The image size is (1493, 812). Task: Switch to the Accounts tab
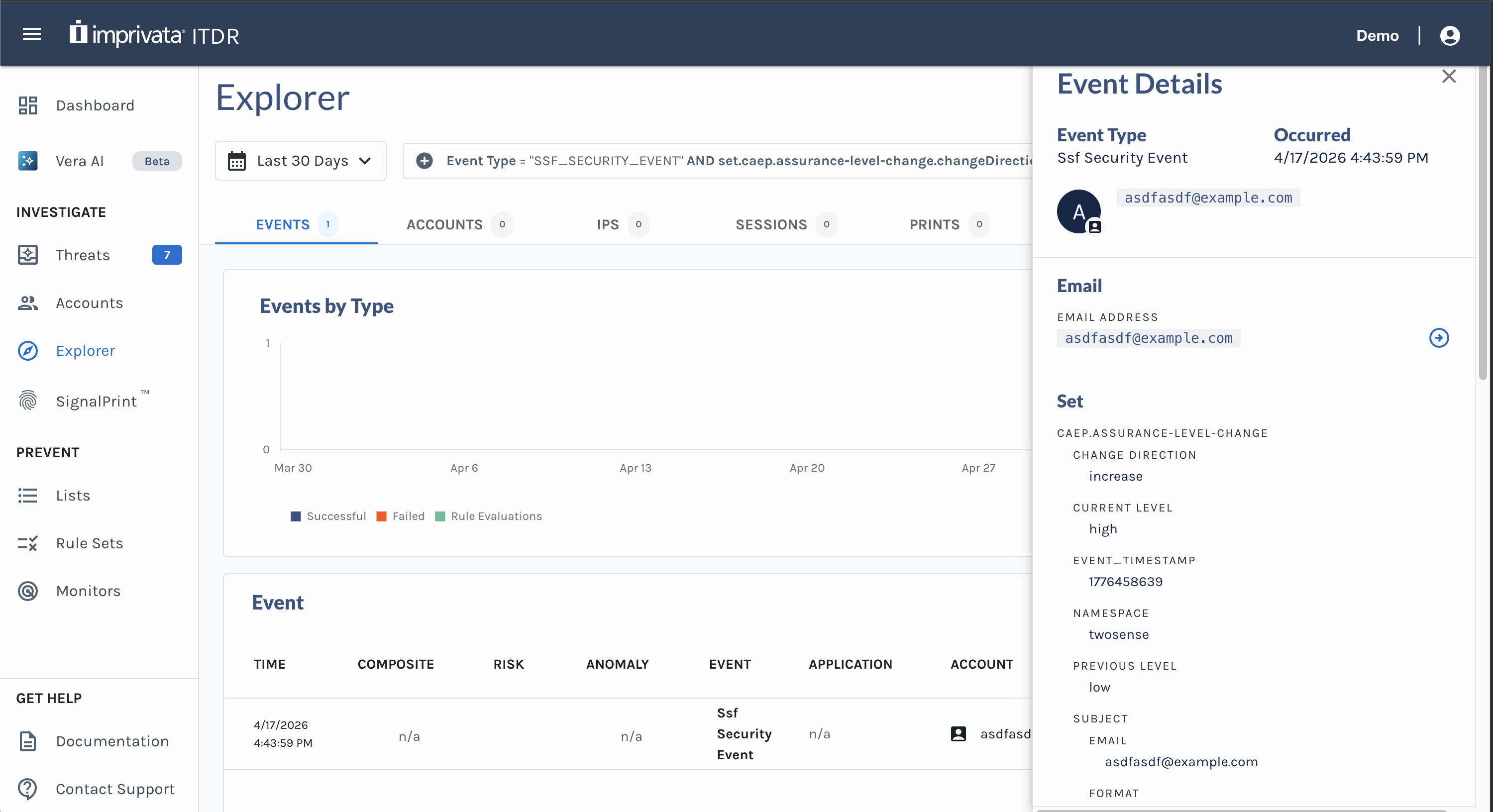click(444, 224)
